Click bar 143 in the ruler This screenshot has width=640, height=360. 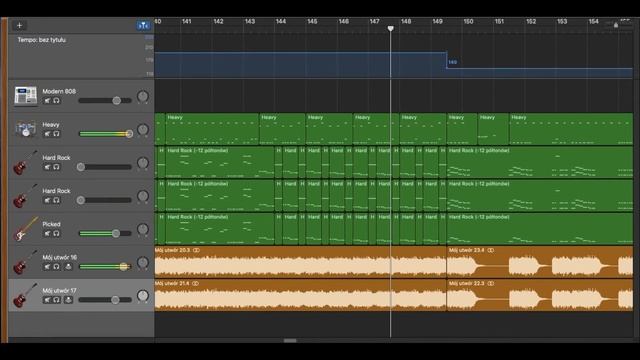click(x=250, y=22)
